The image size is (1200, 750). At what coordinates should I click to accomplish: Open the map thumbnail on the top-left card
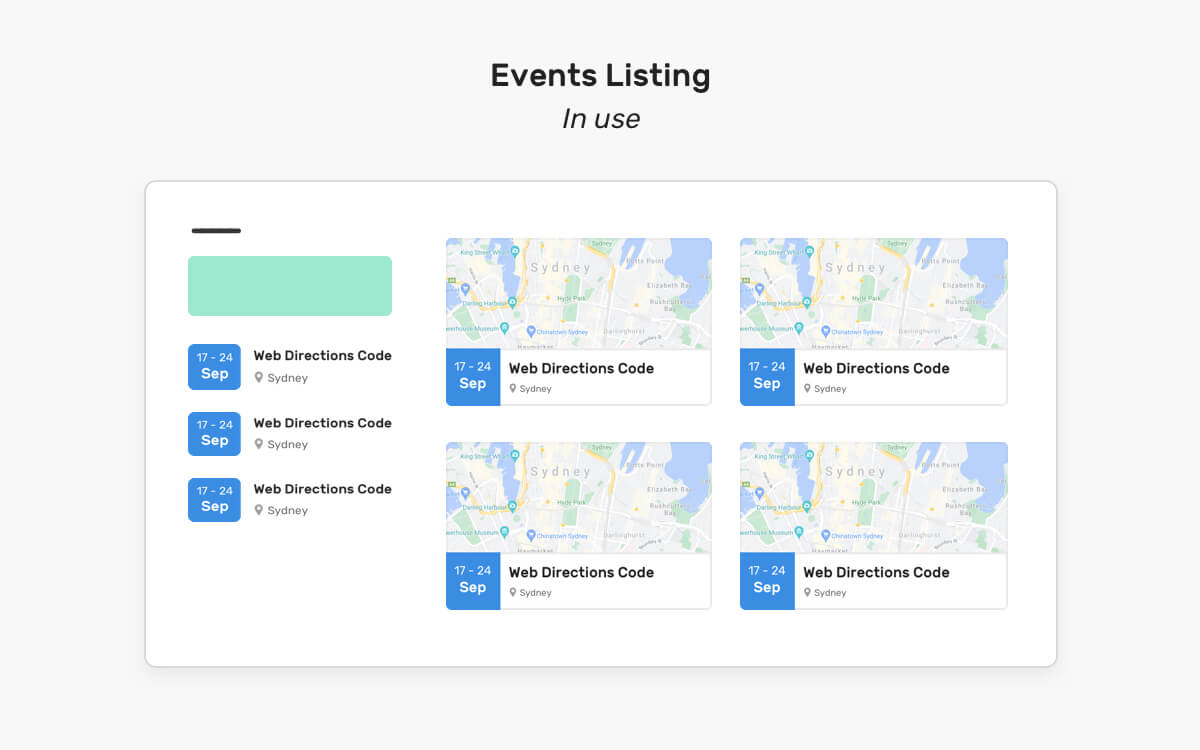click(x=578, y=293)
